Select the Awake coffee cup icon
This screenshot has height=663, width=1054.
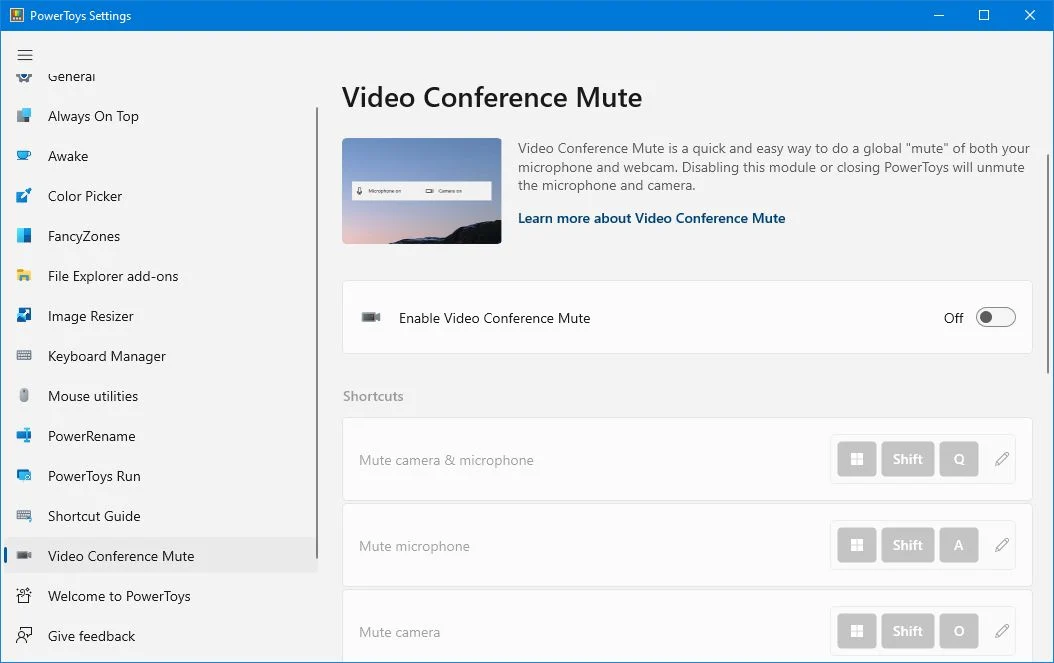(x=24, y=156)
